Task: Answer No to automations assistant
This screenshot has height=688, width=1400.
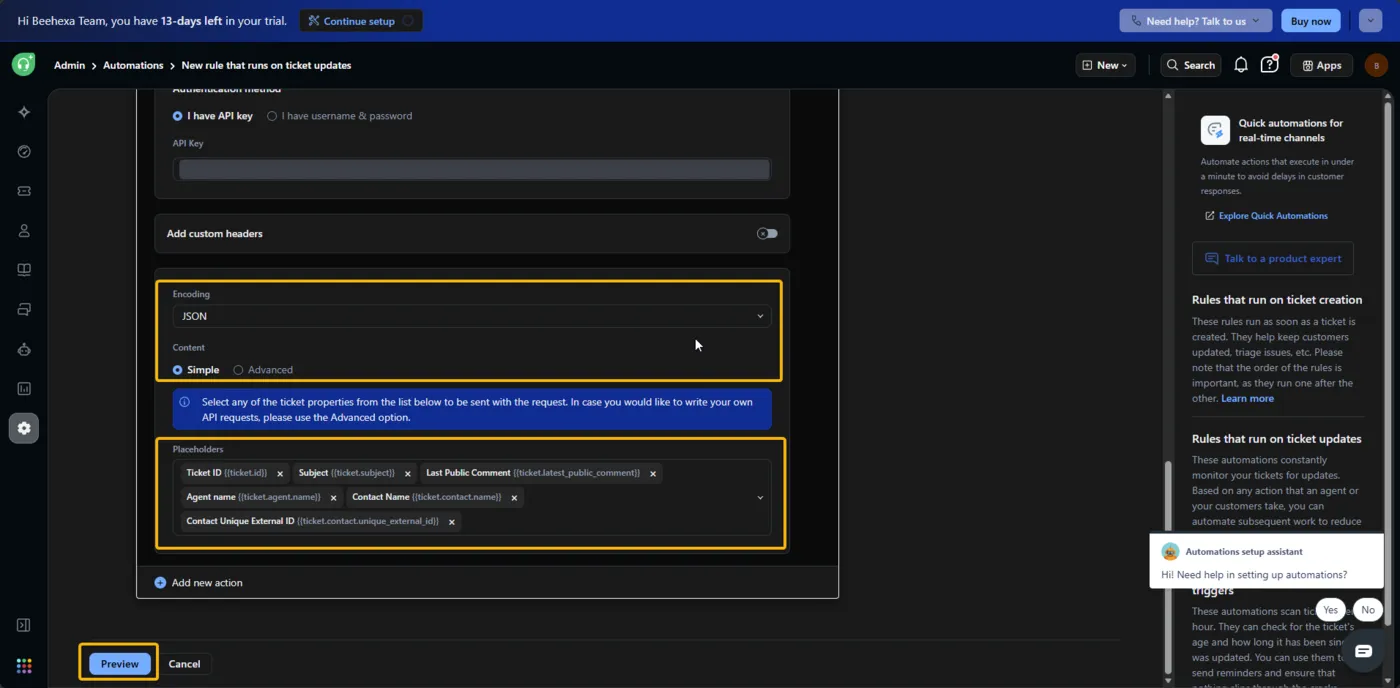Action: (x=1368, y=610)
